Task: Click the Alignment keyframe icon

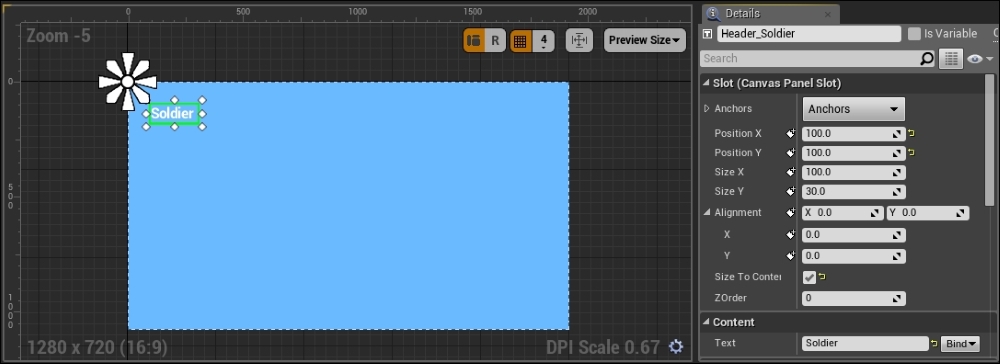Action: pos(790,213)
